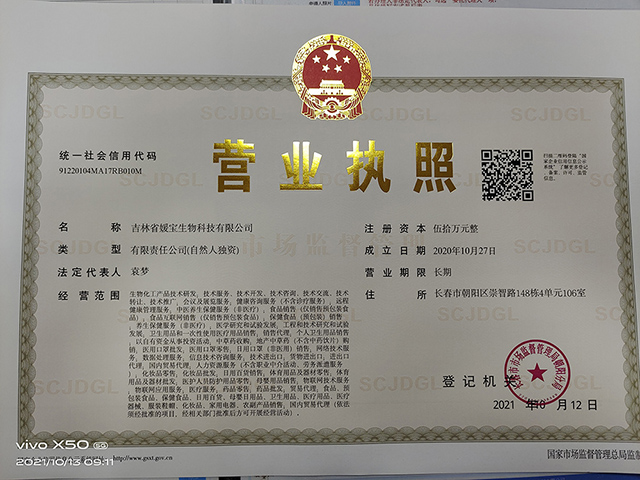The image size is (640, 480).
Task: Select company name 吉林省媛宝生物科技有限公司
Action: (x=191, y=228)
